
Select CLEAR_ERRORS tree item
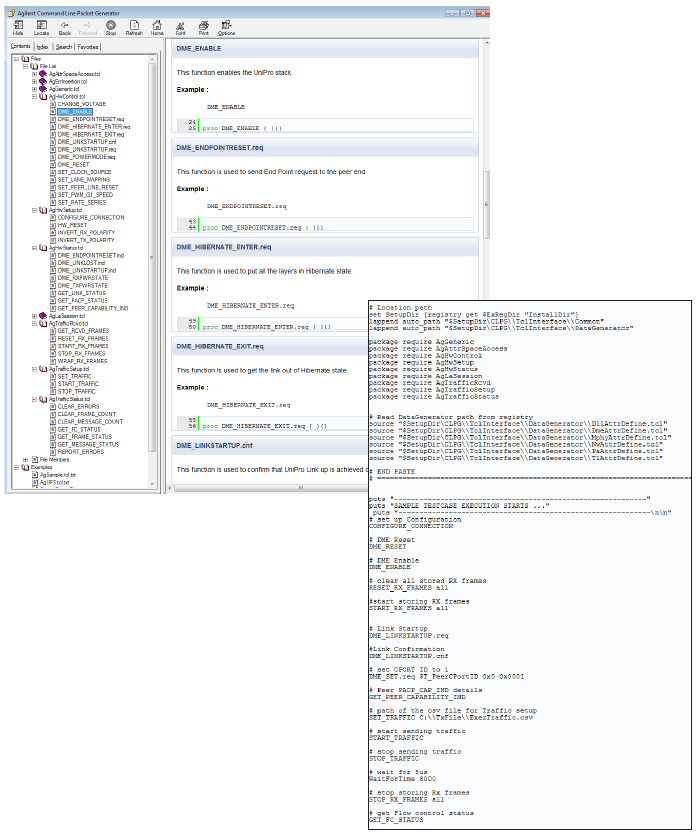coord(78,407)
